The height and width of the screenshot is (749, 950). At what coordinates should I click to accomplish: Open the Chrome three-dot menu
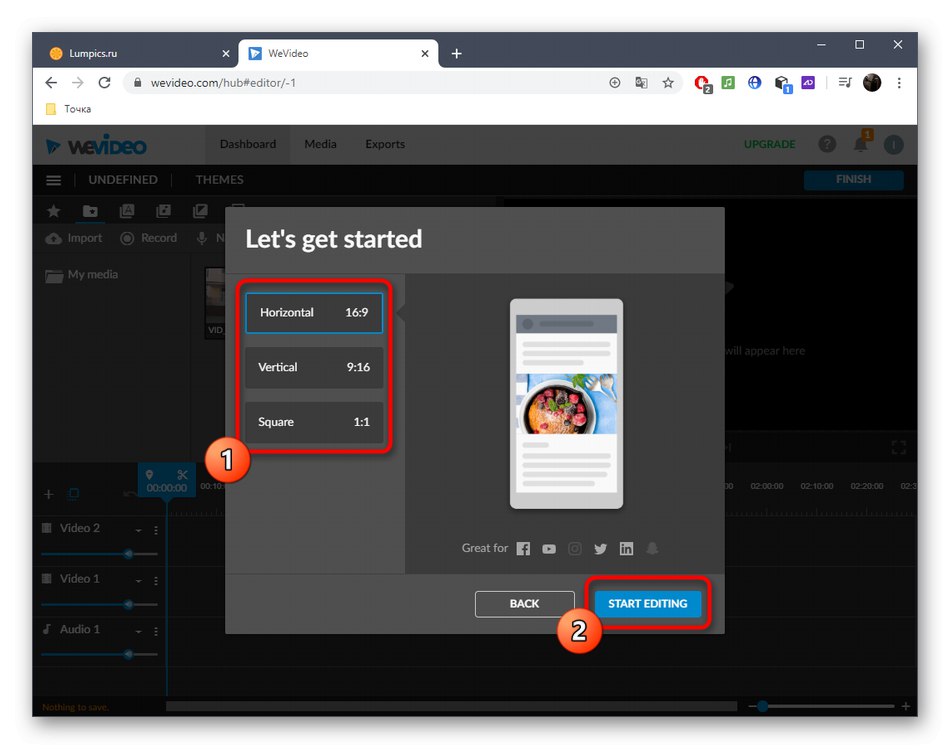coord(899,83)
